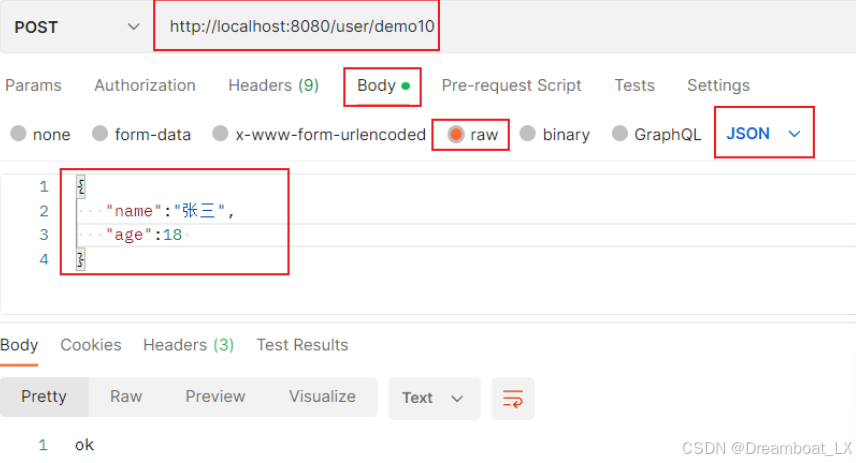Viewport: 856px width, 463px height.
Task: Switch response view to Raw
Action: coord(126,396)
